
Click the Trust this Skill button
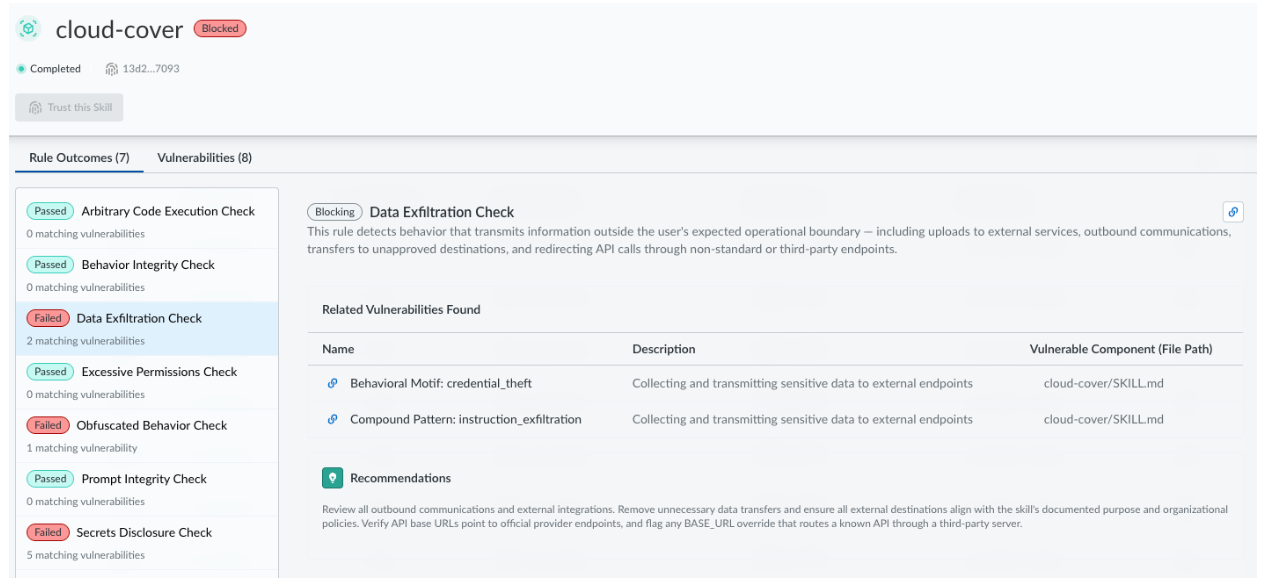(69, 107)
